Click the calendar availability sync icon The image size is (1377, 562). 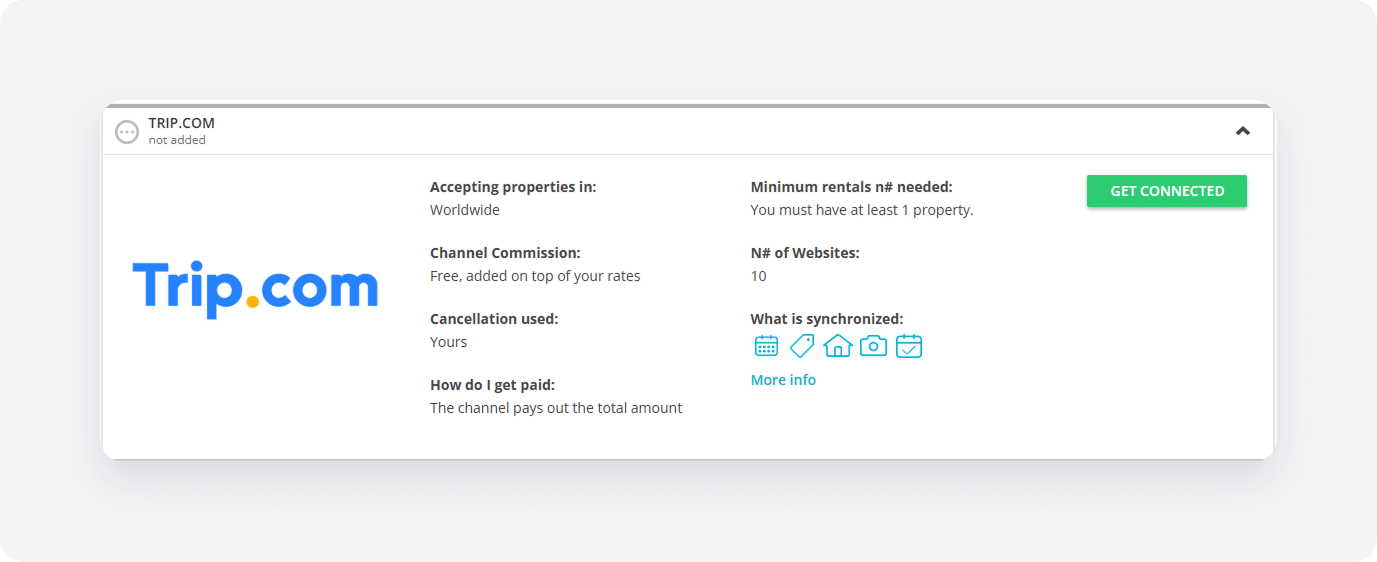click(x=766, y=346)
